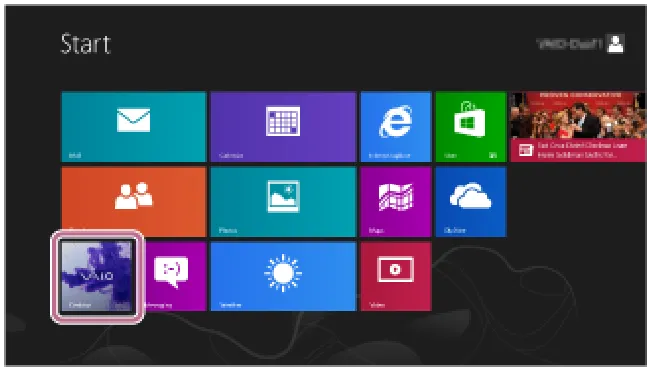Open the Calendar tile
The height and width of the screenshot is (370, 650).
283,126
